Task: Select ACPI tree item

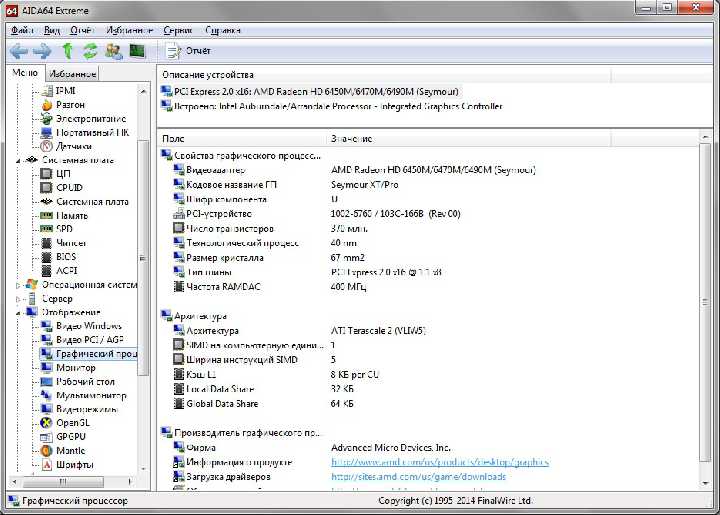Action: click(x=59, y=270)
